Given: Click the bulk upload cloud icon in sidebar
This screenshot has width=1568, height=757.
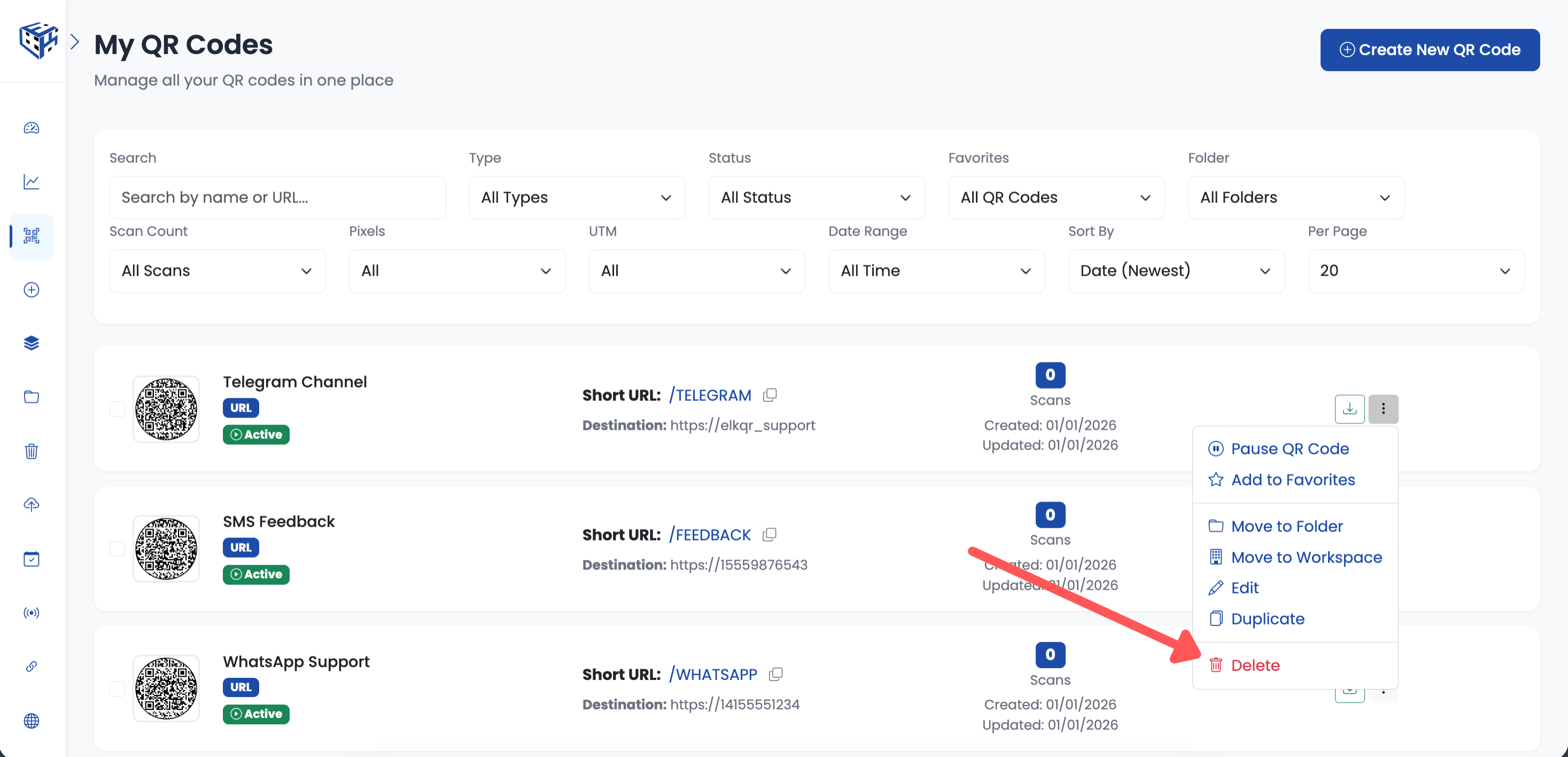Looking at the screenshot, I should 31,504.
